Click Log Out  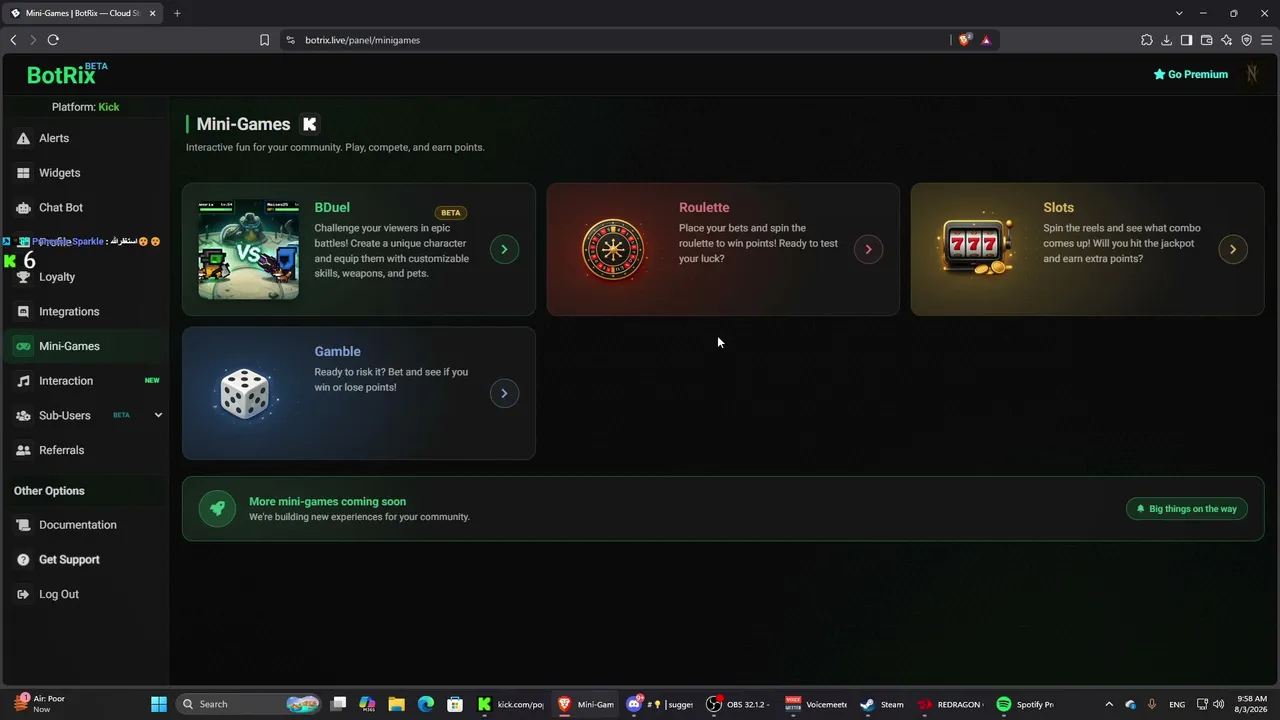coord(86,594)
